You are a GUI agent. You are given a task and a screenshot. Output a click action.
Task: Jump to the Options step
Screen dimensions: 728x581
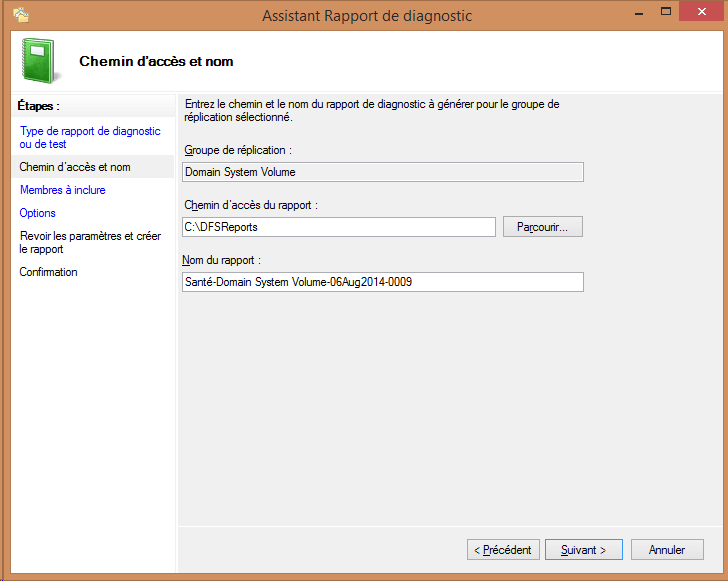(37, 213)
